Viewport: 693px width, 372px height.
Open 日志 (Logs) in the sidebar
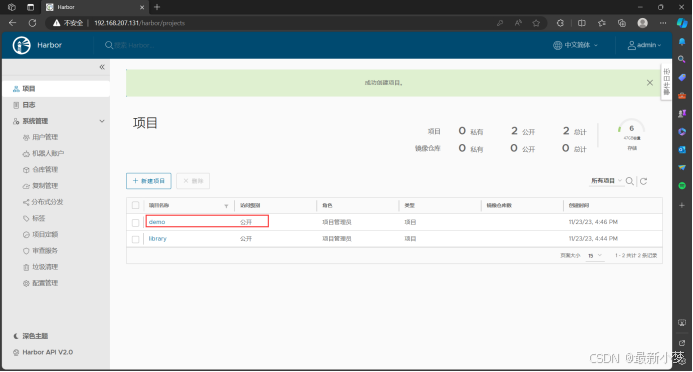click(x=29, y=105)
